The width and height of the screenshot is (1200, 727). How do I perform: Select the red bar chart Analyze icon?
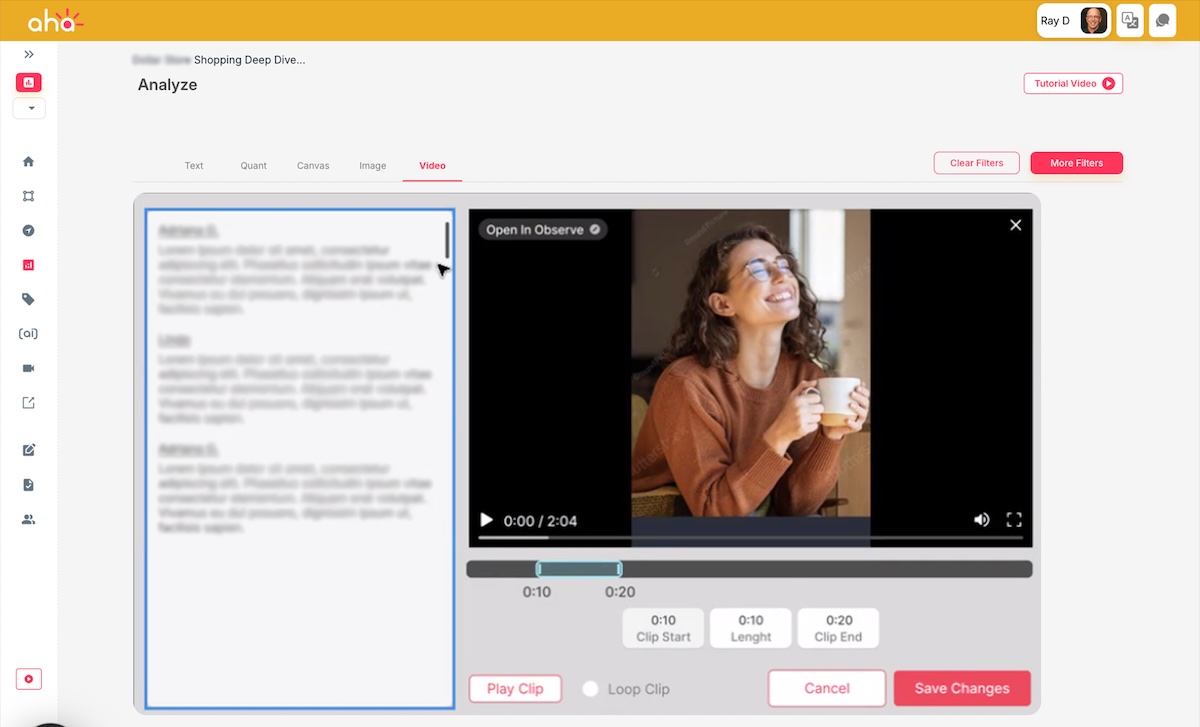(28, 265)
